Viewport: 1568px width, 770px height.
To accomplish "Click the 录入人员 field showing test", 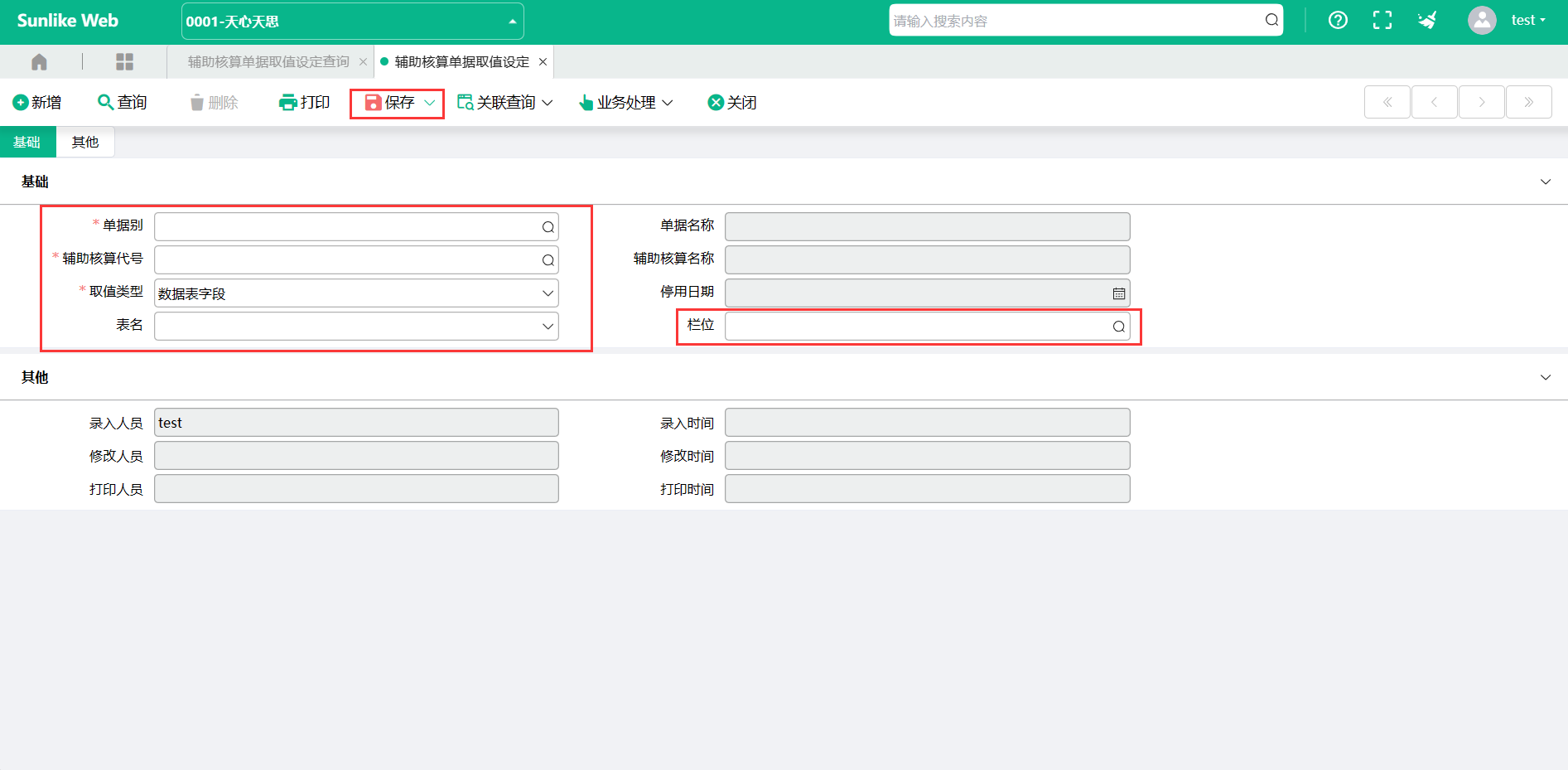I will [x=356, y=423].
